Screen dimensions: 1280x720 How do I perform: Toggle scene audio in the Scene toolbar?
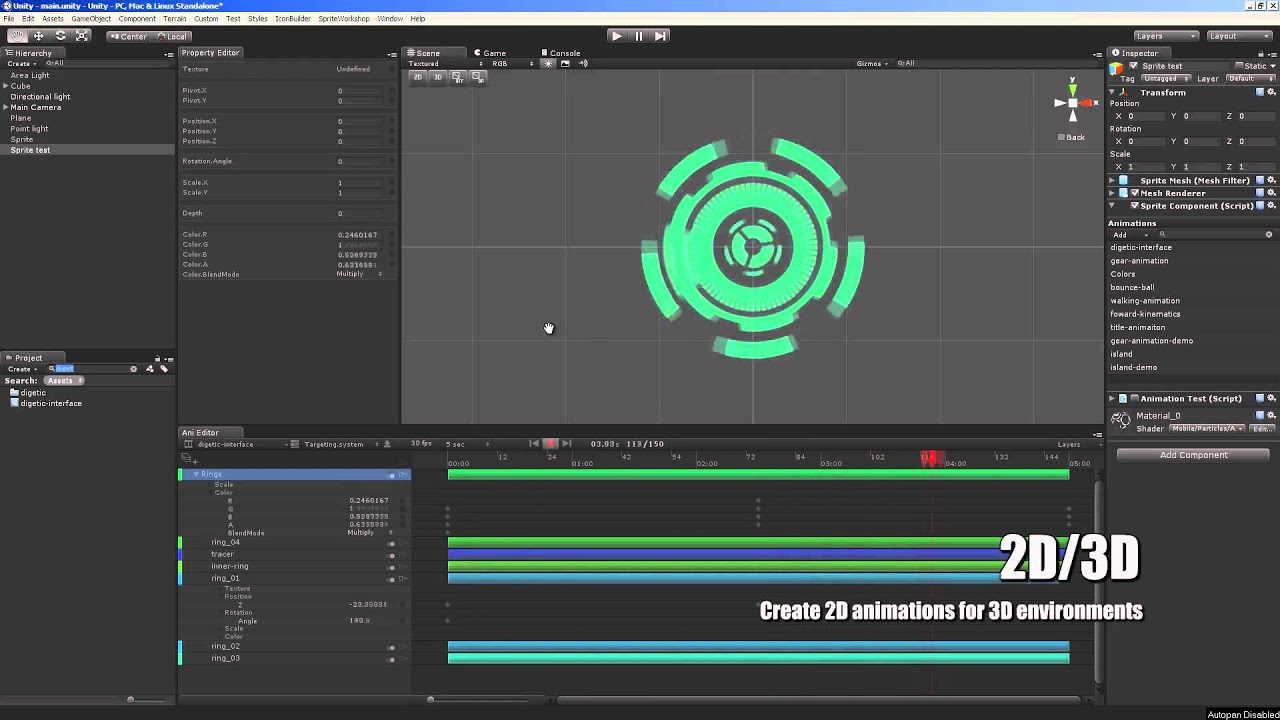583,63
